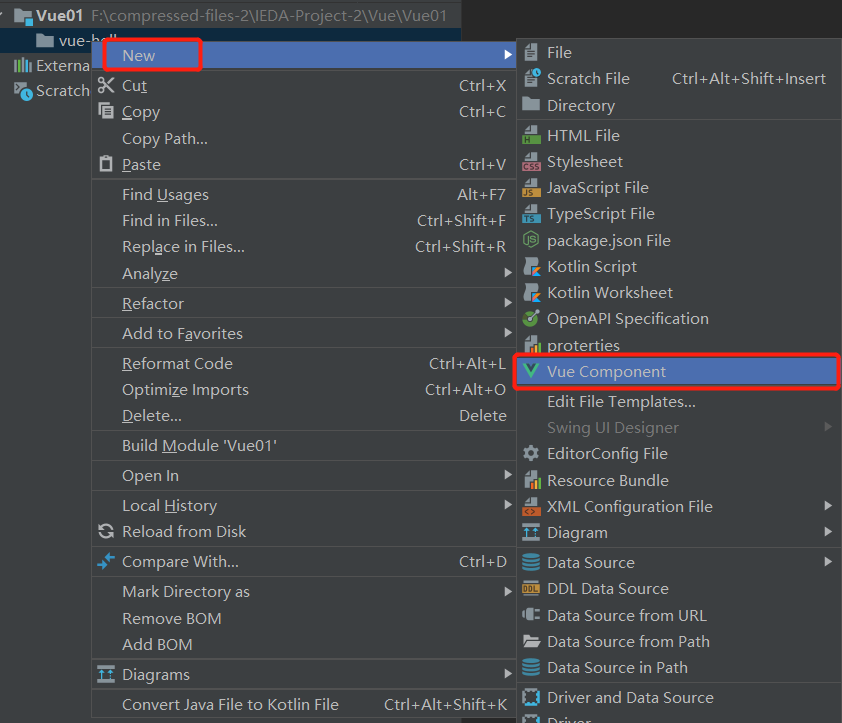
Task: Click the Data Source from Path icon
Action: coord(531,641)
